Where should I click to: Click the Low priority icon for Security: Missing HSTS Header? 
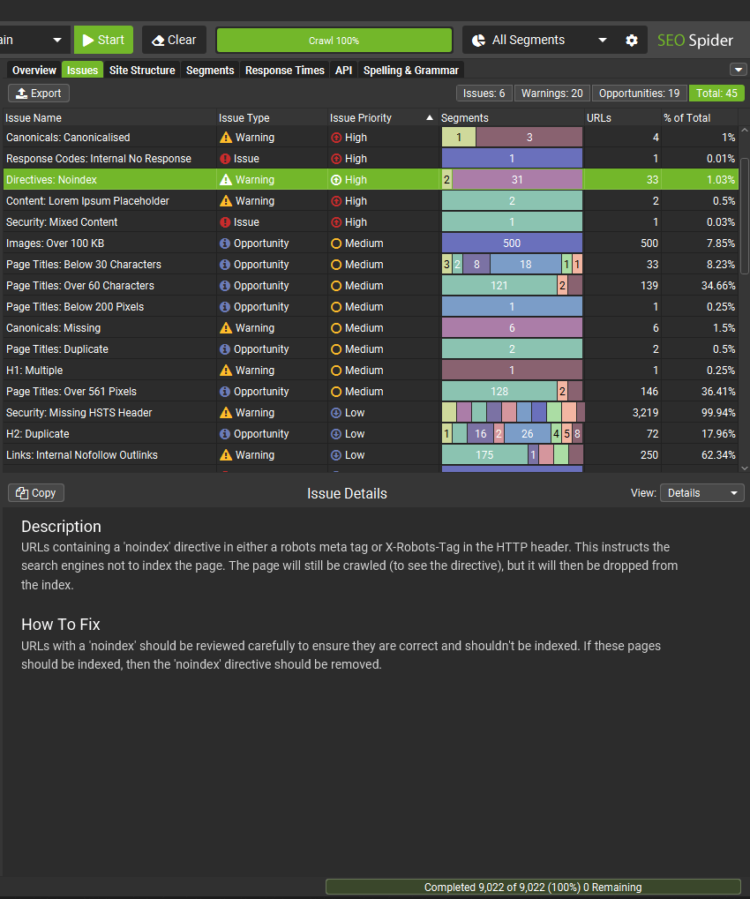coord(336,412)
